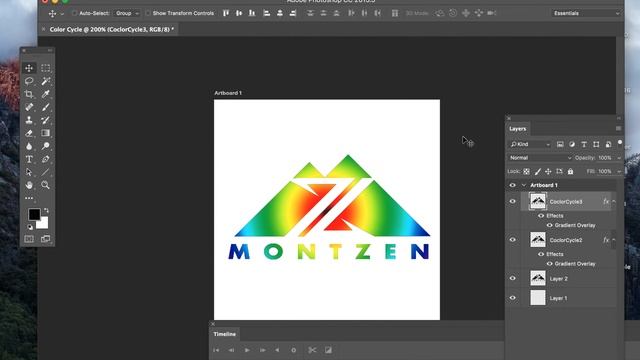Lock transparent pixels
640x360 pixels.
coord(527,171)
